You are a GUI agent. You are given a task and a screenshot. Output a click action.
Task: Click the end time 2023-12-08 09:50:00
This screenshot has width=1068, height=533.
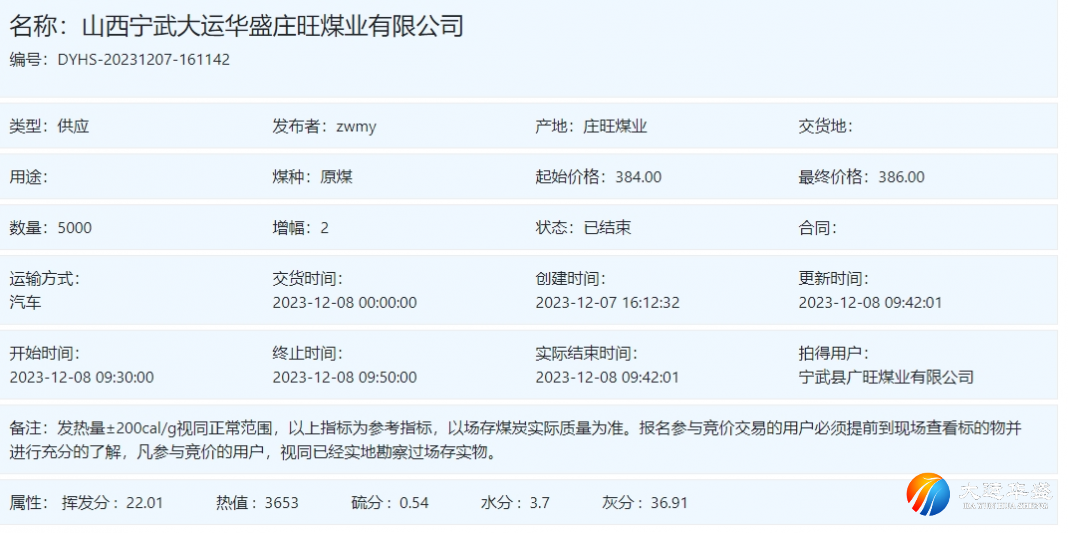344,377
